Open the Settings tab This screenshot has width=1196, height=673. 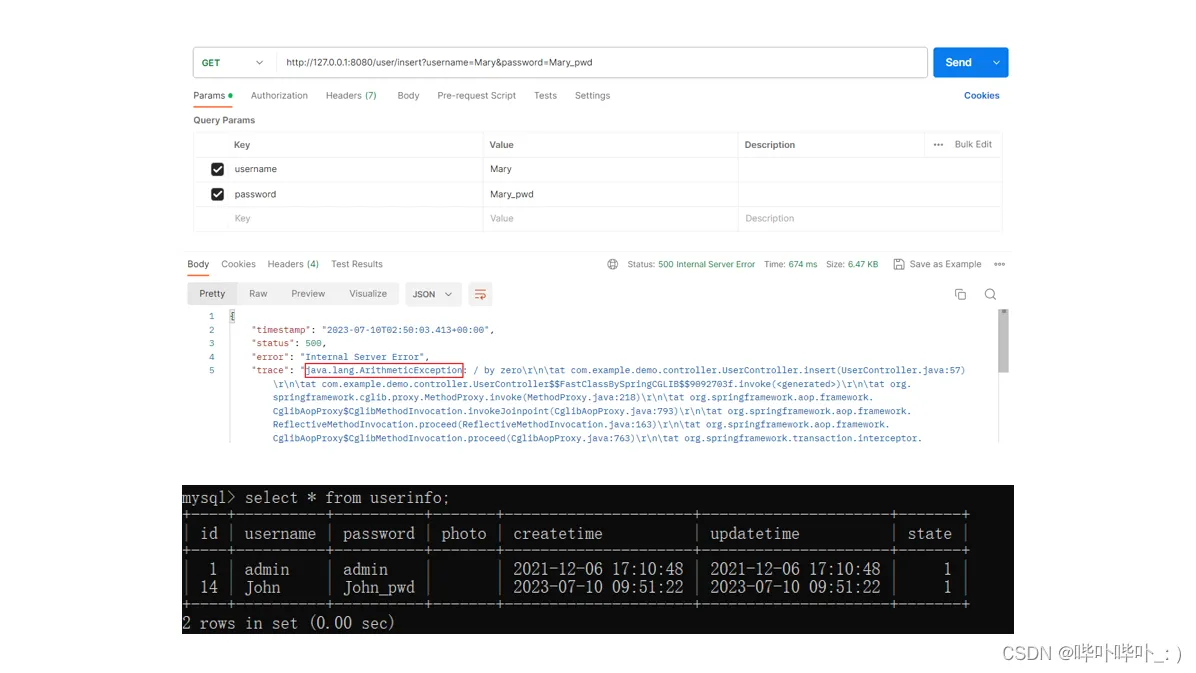[592, 95]
